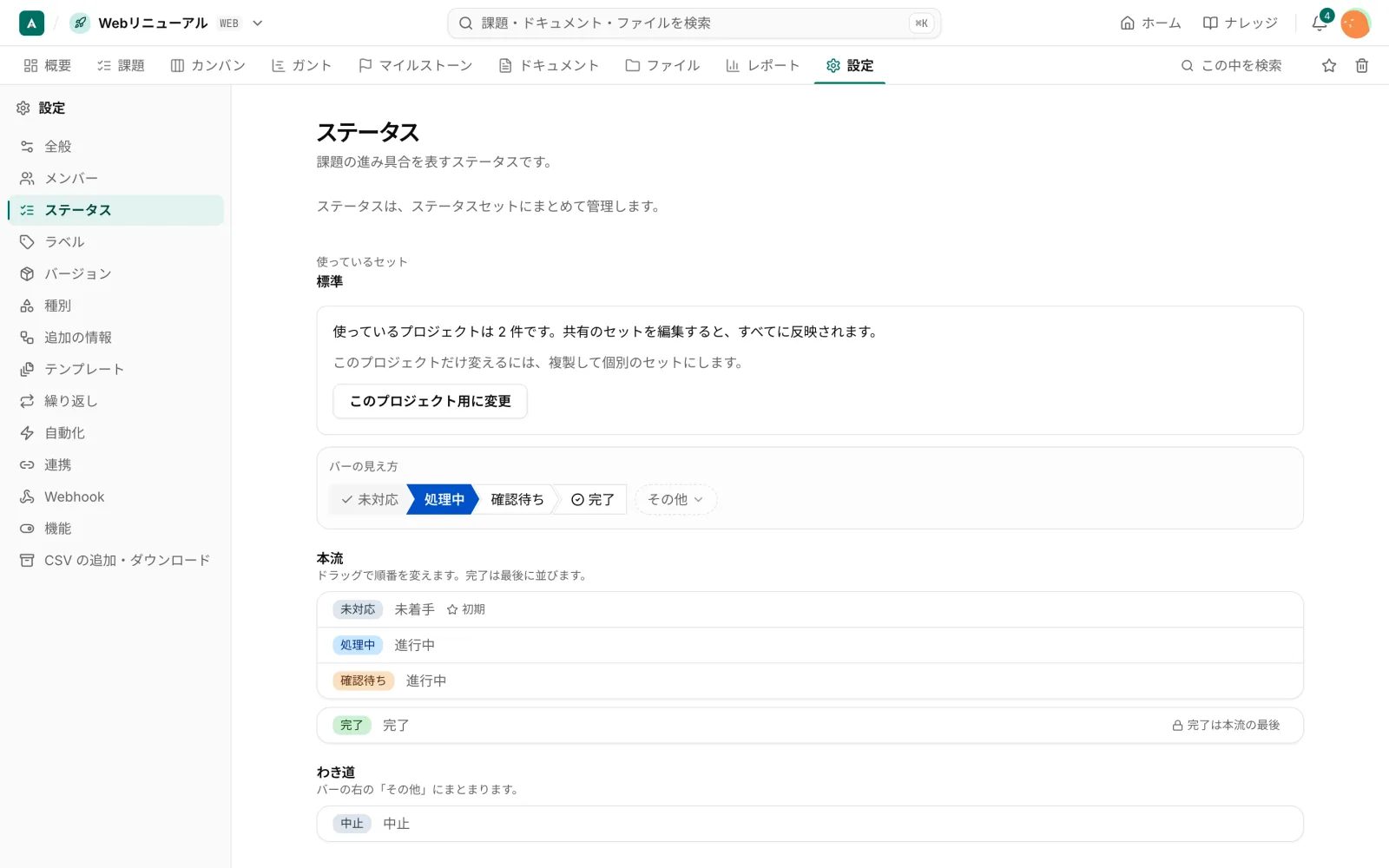Open the ファイル tab

click(x=662, y=65)
